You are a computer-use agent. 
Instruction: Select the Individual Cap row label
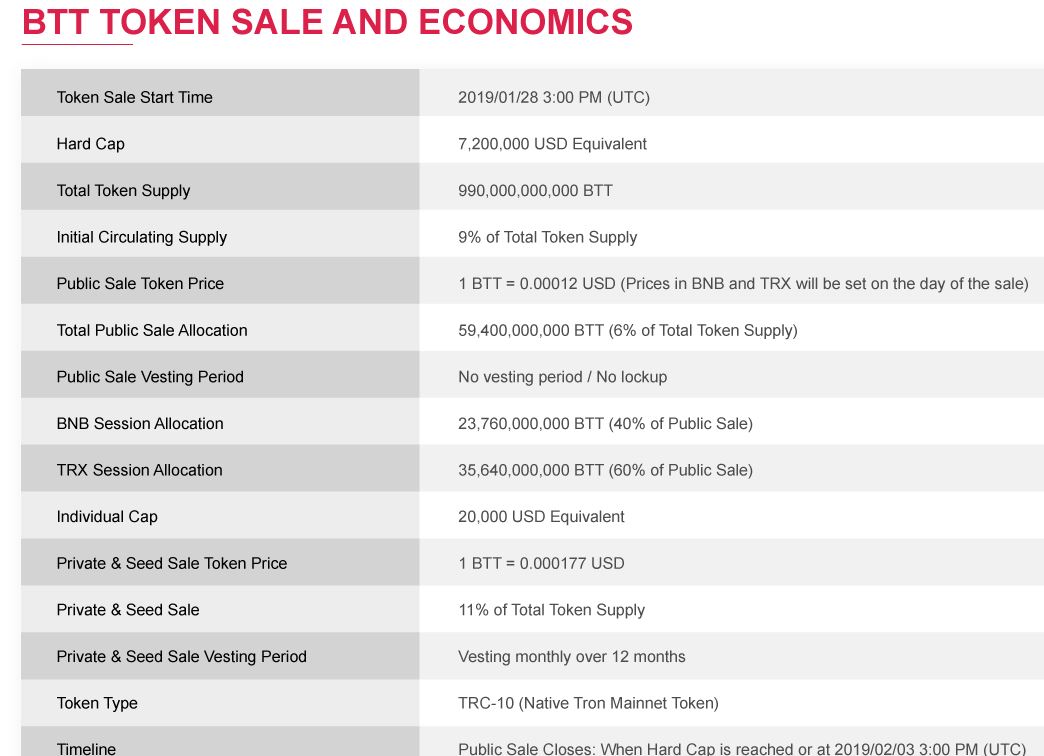pos(107,517)
